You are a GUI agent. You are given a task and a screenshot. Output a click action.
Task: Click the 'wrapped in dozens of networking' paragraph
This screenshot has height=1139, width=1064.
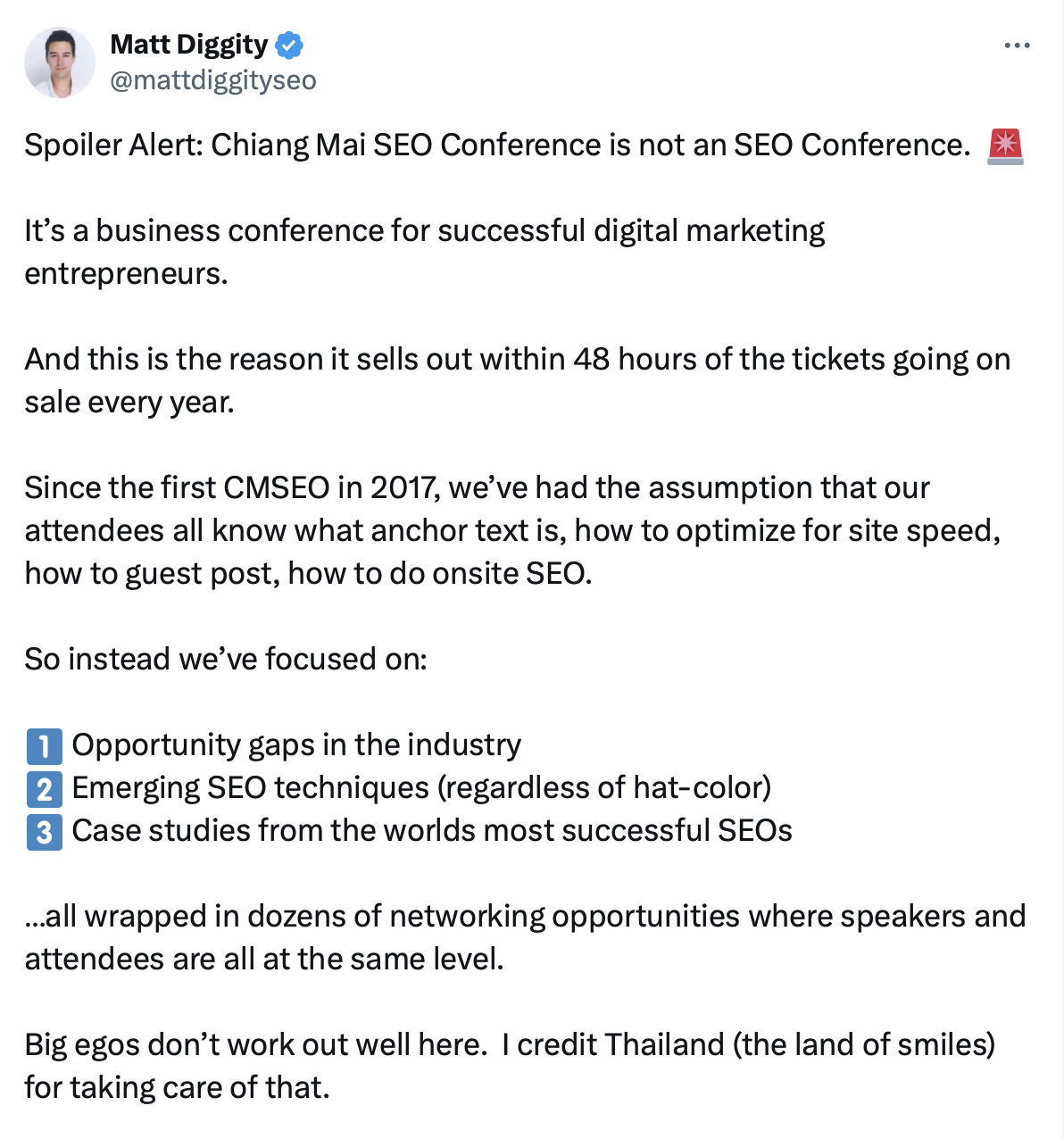525,937
